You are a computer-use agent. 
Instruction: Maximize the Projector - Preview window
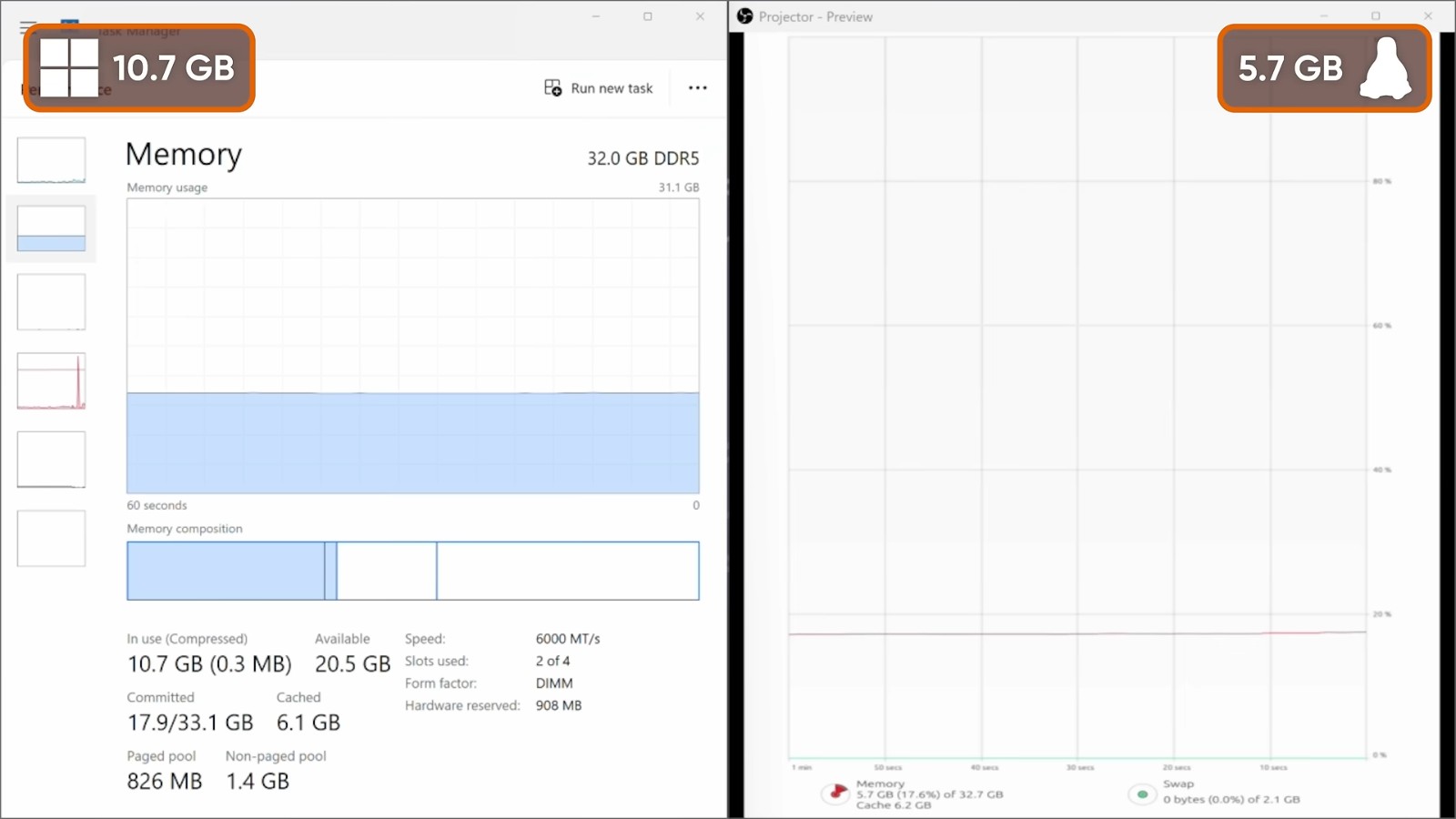click(x=1376, y=16)
